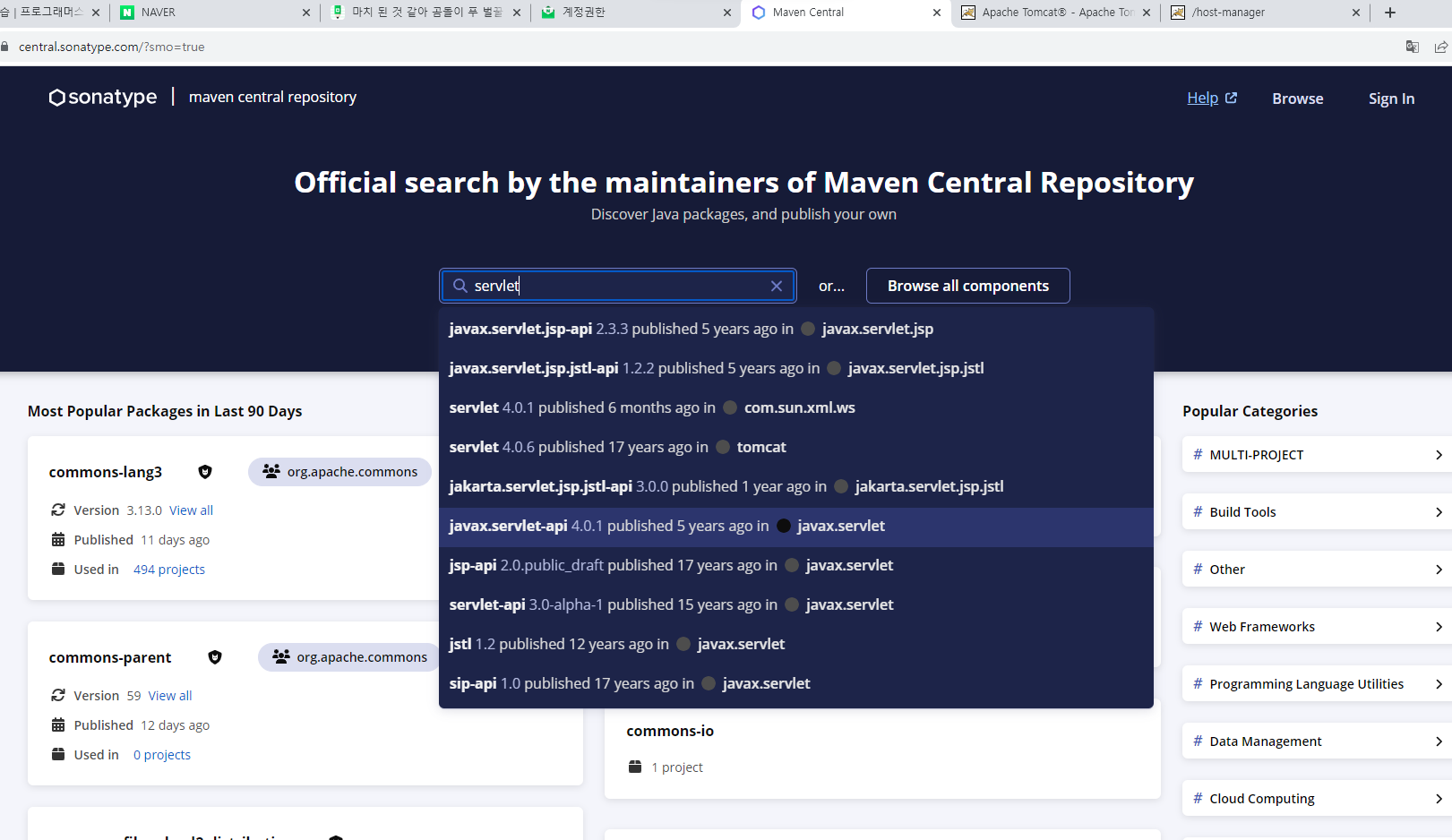
Task: Click the calendar icon beside Published 12 days ago
Action: tap(58, 724)
